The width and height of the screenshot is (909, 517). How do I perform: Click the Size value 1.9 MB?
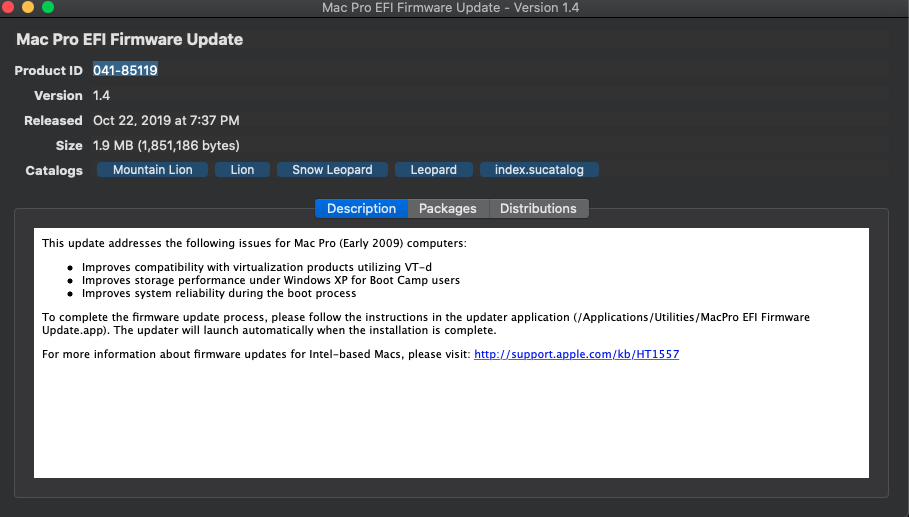[x=166, y=145]
